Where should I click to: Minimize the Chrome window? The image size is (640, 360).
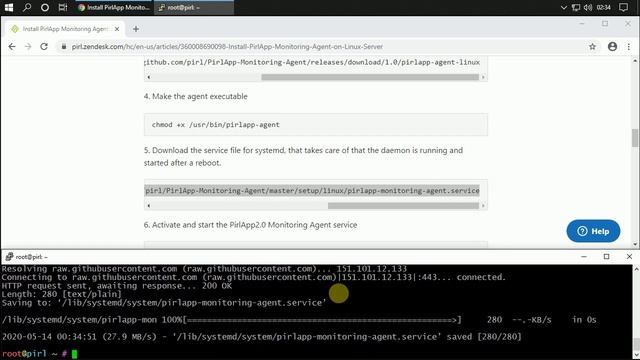coord(582,24)
